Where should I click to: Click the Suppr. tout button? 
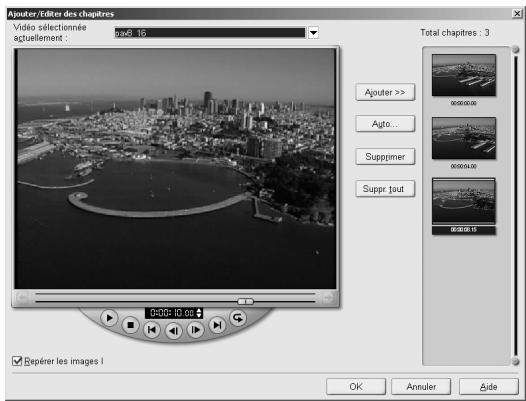coord(385,189)
